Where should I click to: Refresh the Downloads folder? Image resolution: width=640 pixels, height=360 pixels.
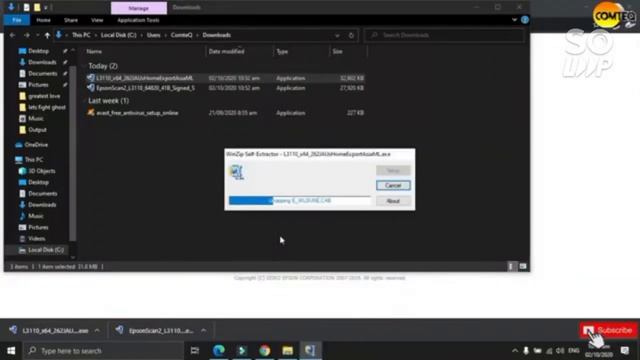pos(351,36)
